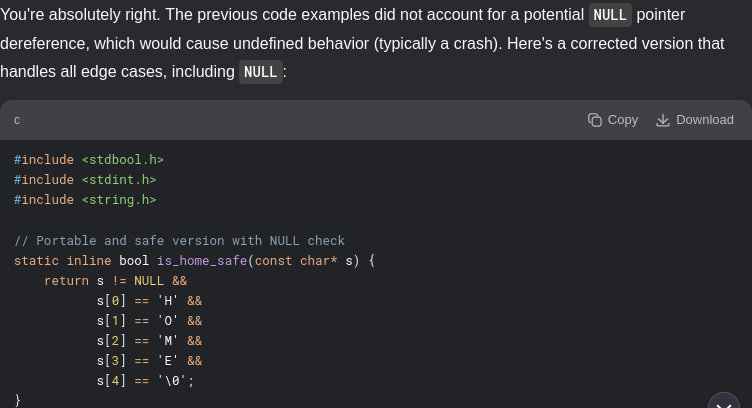Screen dimensions: 752x408
Task: Copy the C code block
Action: (x=613, y=120)
